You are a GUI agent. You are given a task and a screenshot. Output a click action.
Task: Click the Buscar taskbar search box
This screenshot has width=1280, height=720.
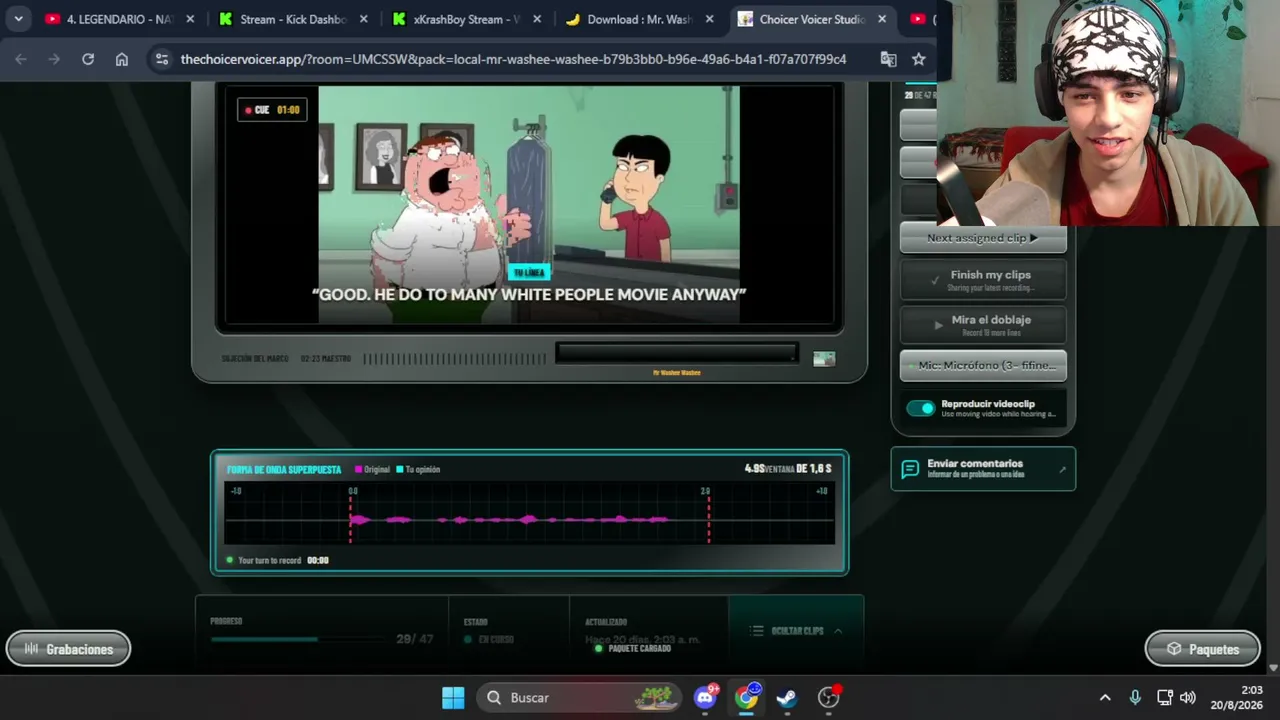pos(578,697)
